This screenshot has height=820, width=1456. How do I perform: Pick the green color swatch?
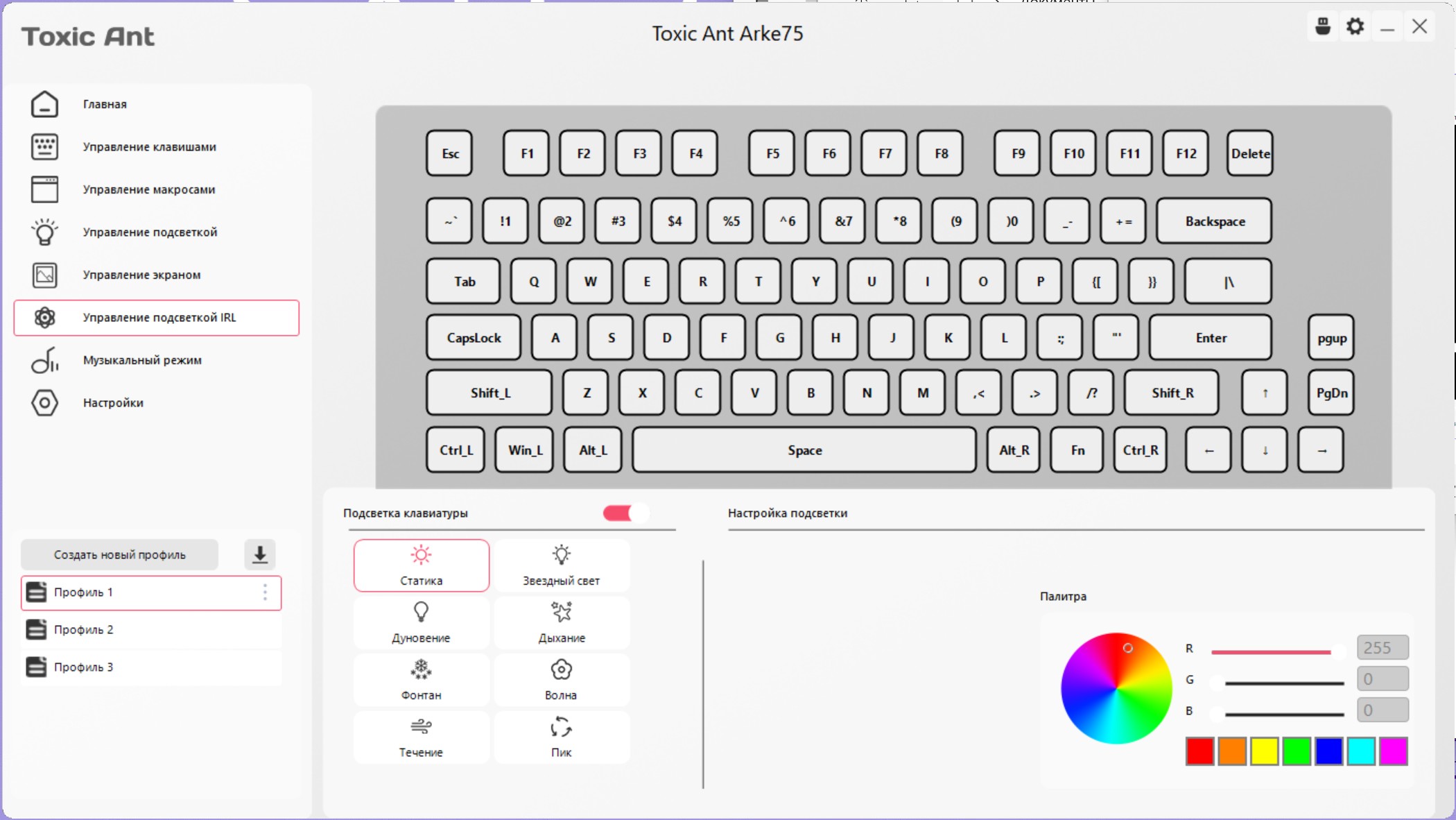(1297, 751)
